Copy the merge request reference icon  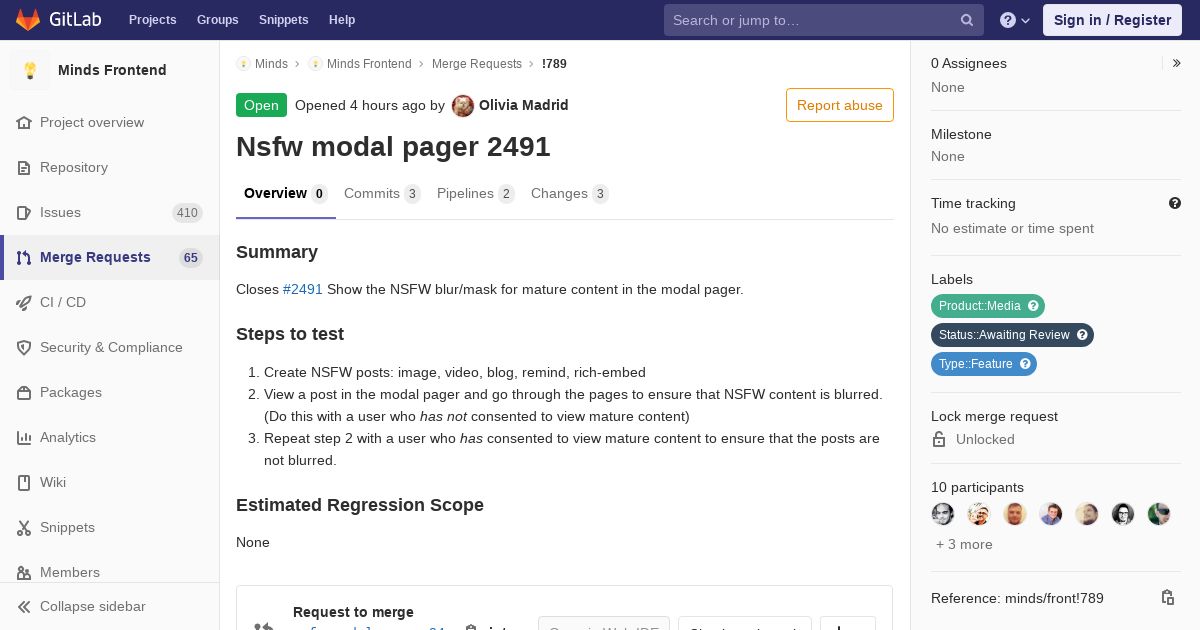tap(1167, 597)
